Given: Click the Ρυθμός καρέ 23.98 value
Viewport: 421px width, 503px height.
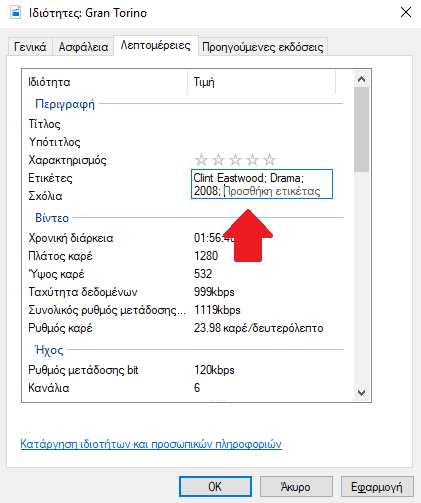Looking at the screenshot, I should [259, 328].
